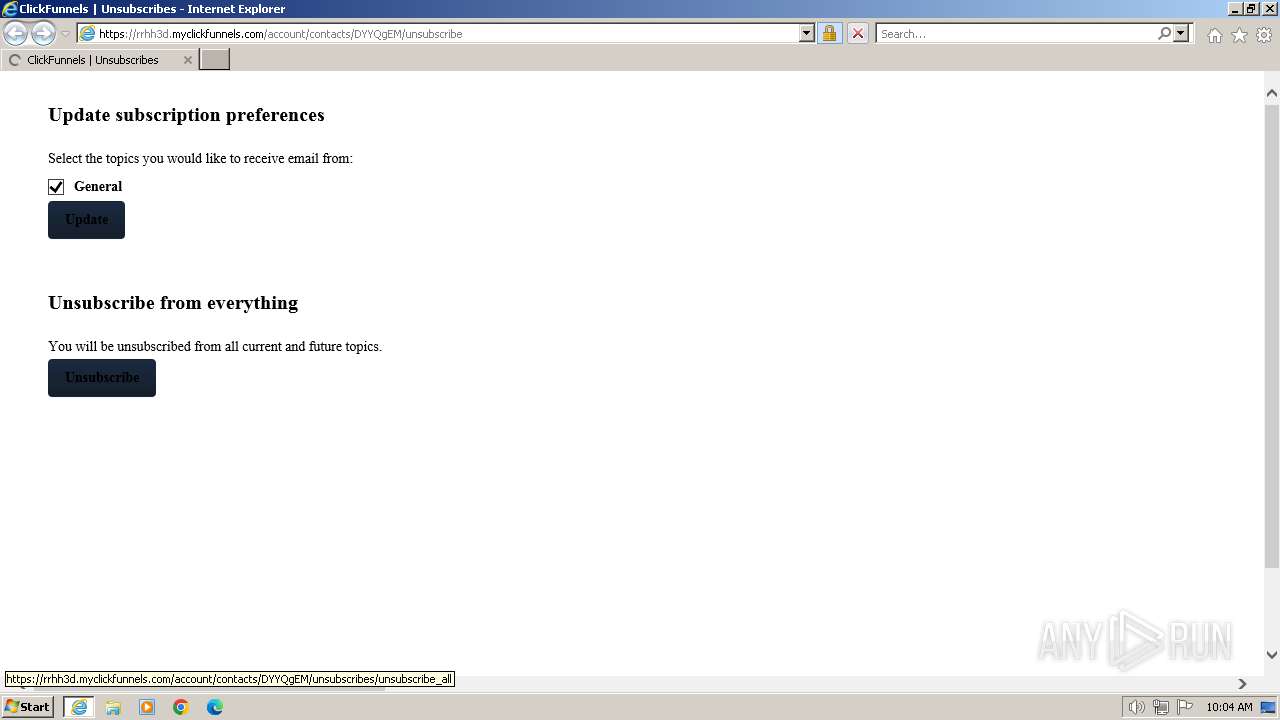Click 'Unsubscribe from everything' heading
This screenshot has width=1280, height=720.
click(x=173, y=303)
